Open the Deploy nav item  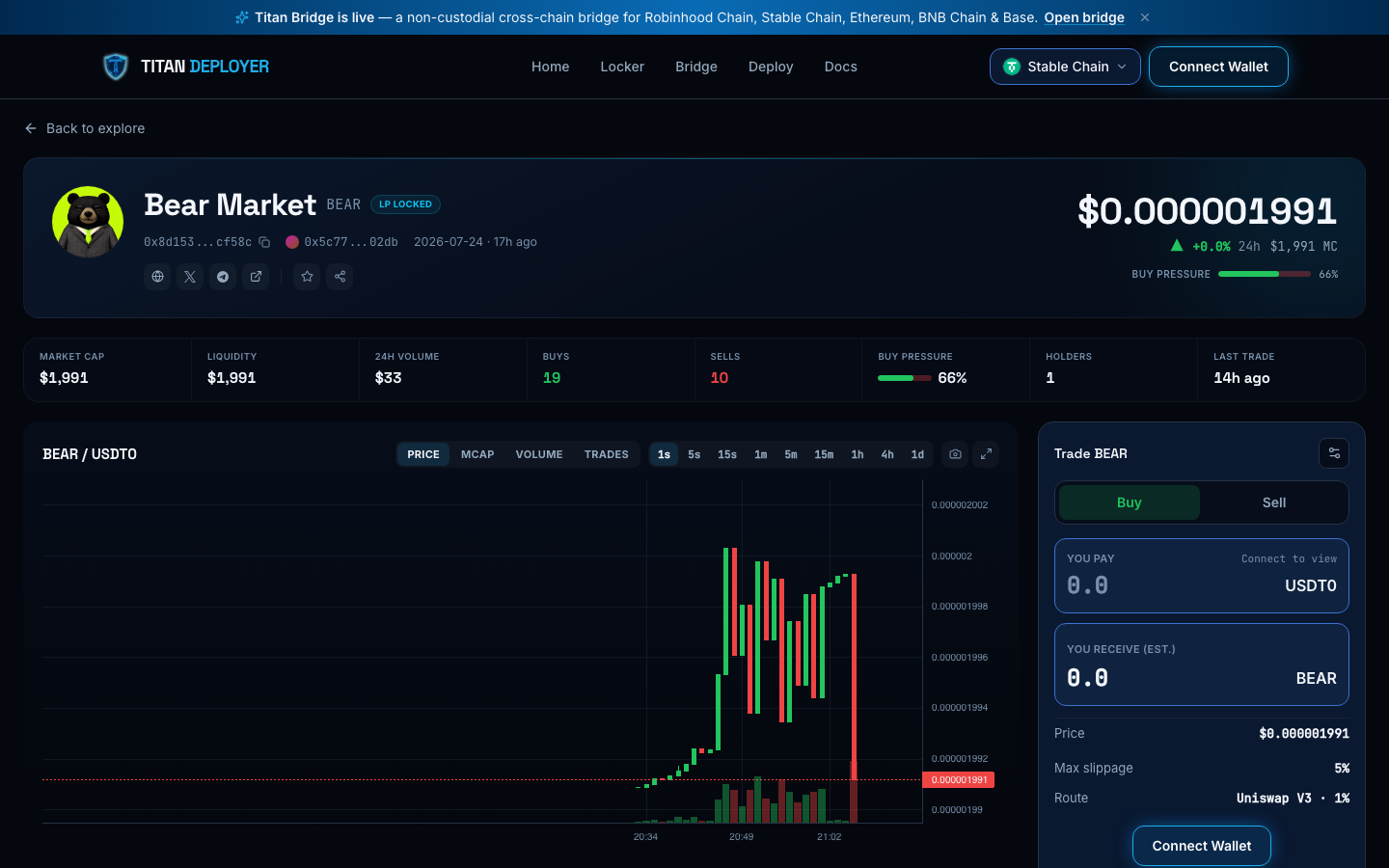point(771,67)
